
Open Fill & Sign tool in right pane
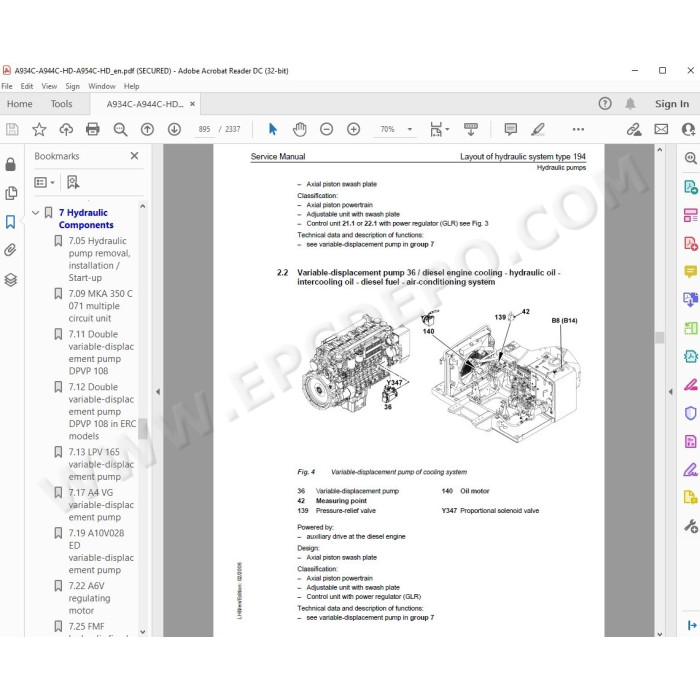(x=690, y=470)
